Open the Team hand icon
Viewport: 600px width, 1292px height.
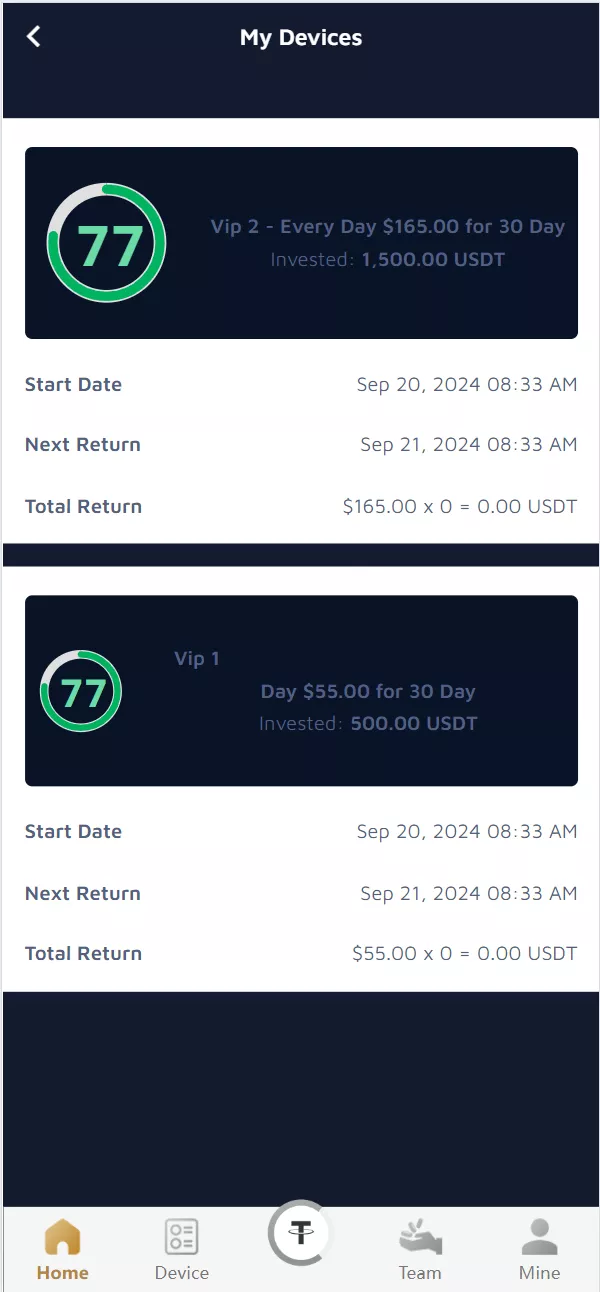point(420,1238)
